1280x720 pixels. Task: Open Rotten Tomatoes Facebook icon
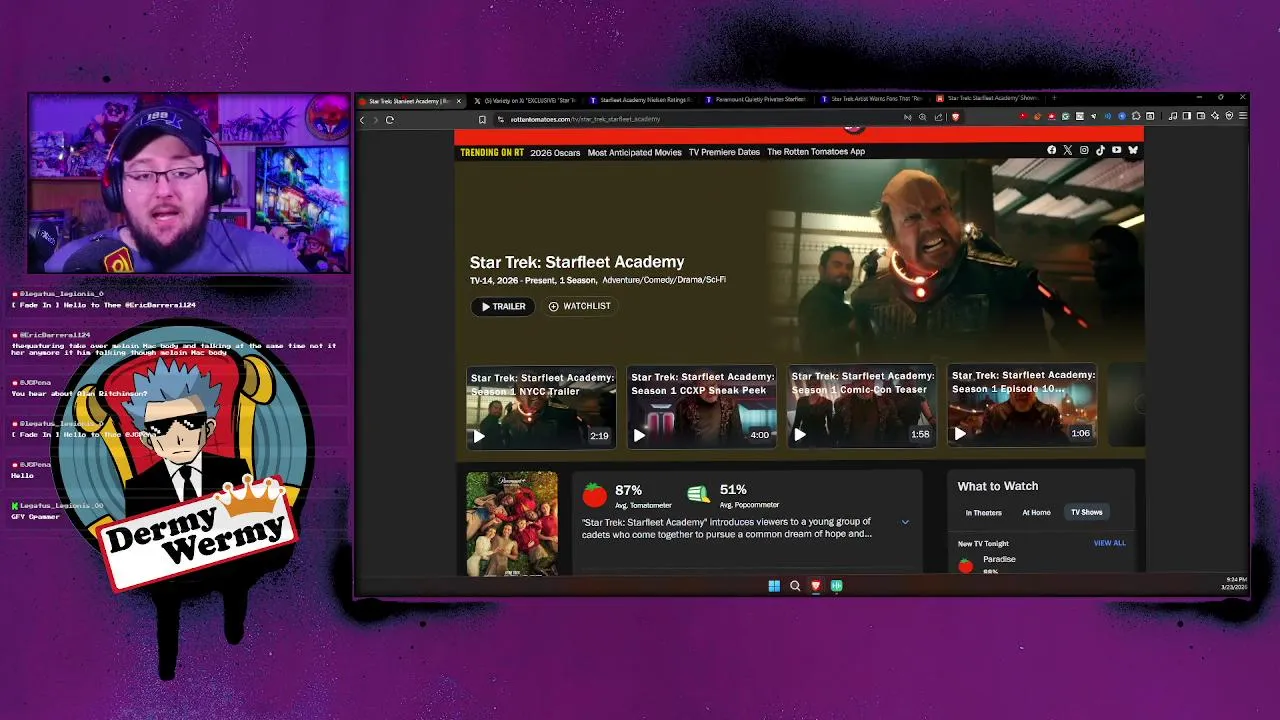point(1051,150)
